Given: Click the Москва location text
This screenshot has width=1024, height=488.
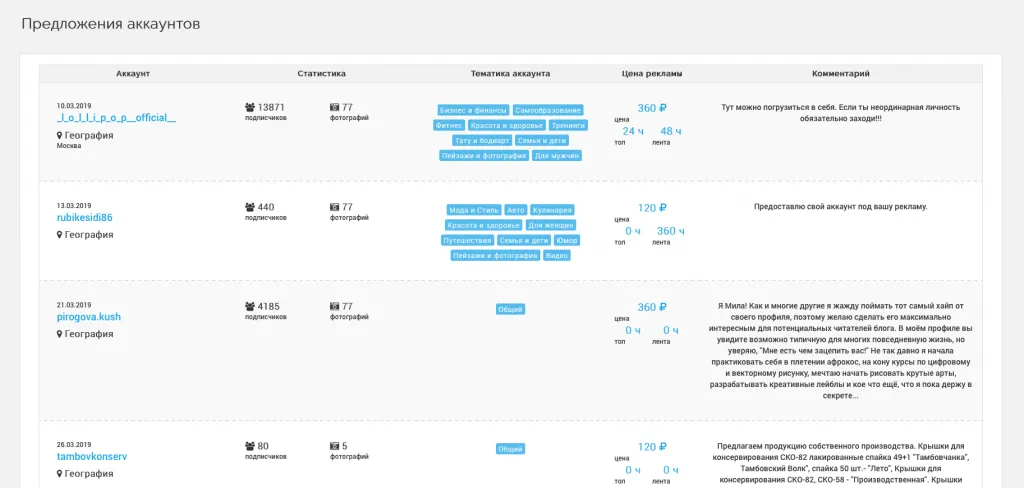Looking at the screenshot, I should click(x=69, y=146).
